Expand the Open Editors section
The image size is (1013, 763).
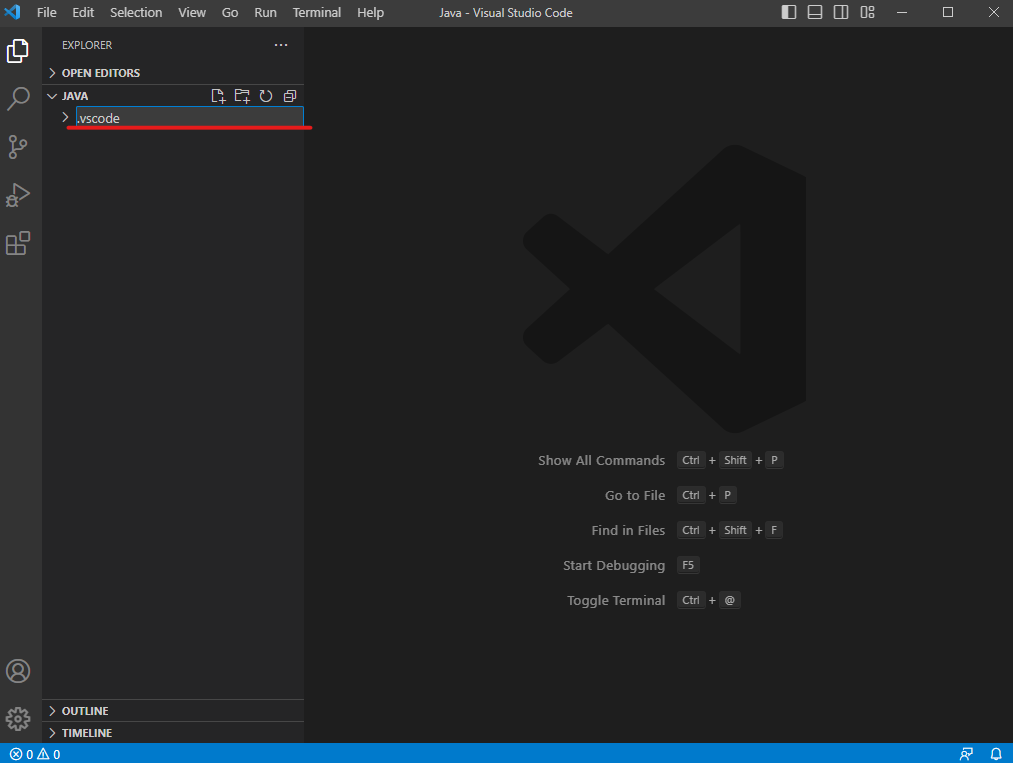[100, 73]
